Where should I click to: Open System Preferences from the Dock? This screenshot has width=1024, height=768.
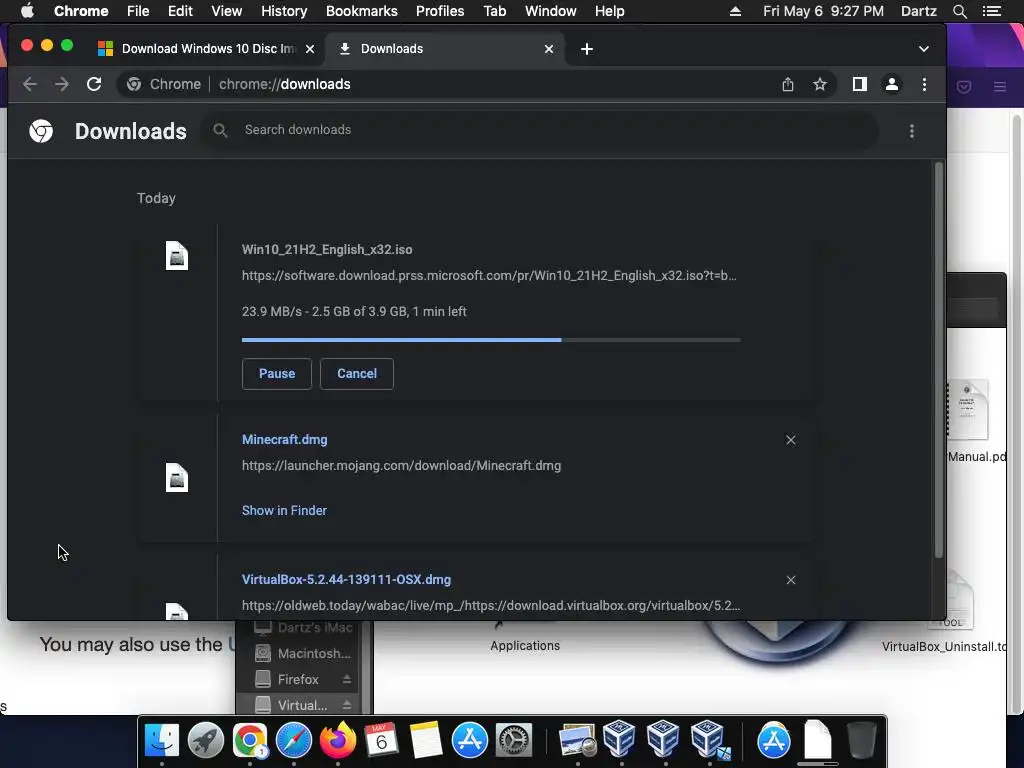[514, 740]
